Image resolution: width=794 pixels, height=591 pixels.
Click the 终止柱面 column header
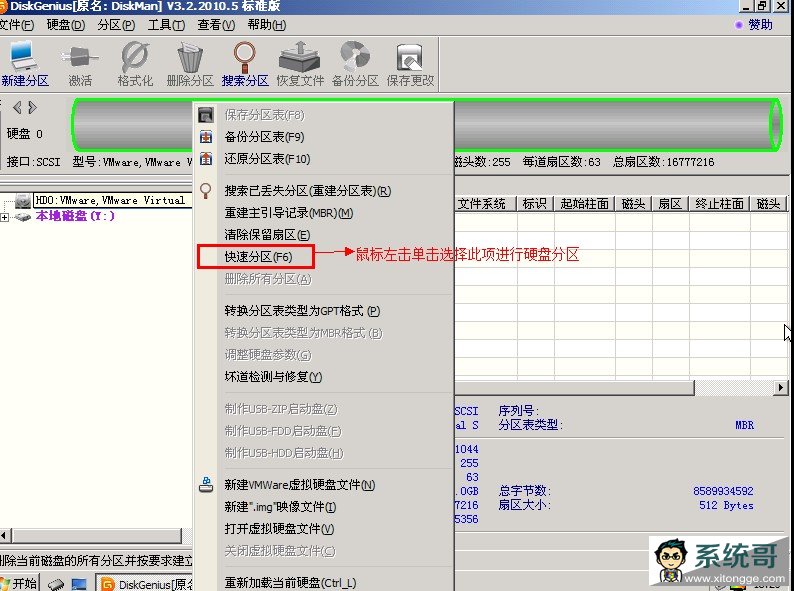pyautogui.click(x=719, y=204)
